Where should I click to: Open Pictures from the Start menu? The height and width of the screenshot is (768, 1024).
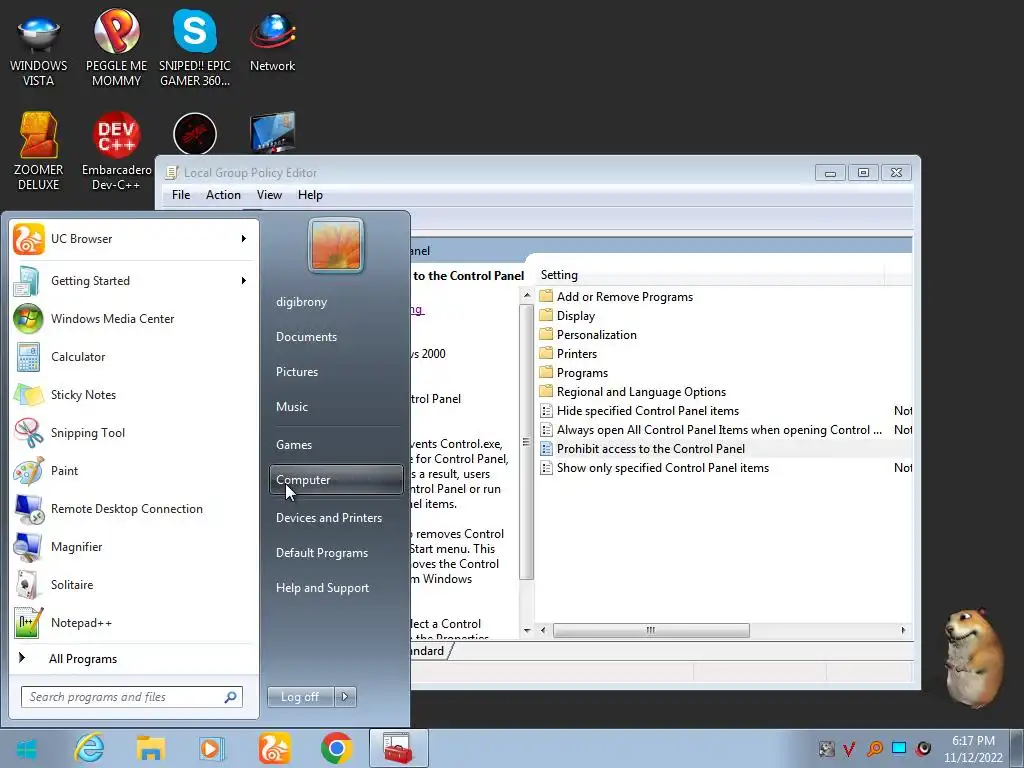[x=336, y=372]
